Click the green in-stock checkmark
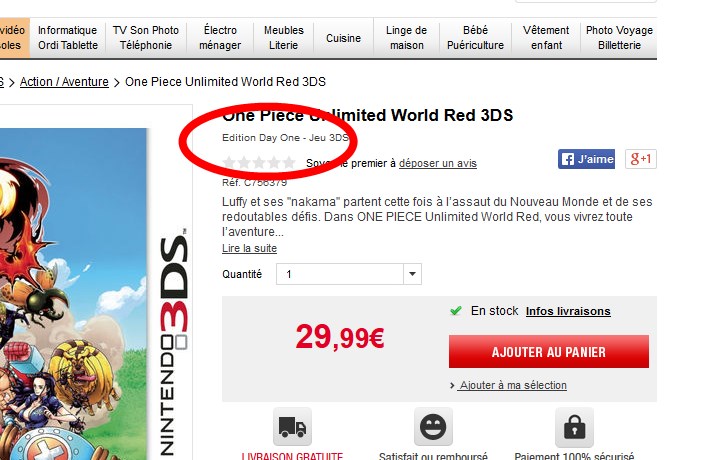Image resolution: width=717 pixels, height=460 pixels. (x=456, y=311)
